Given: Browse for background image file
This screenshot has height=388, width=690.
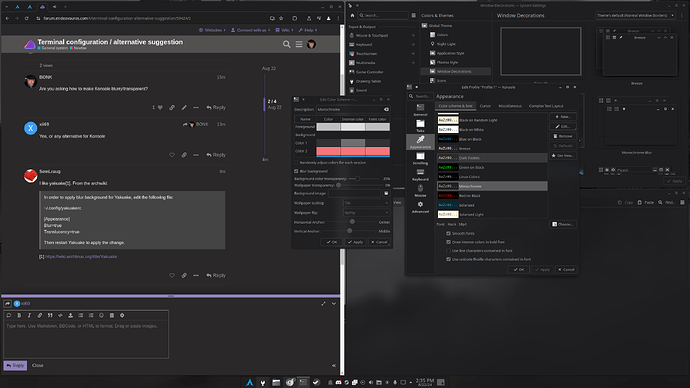Looking at the screenshot, I should tap(386, 193).
